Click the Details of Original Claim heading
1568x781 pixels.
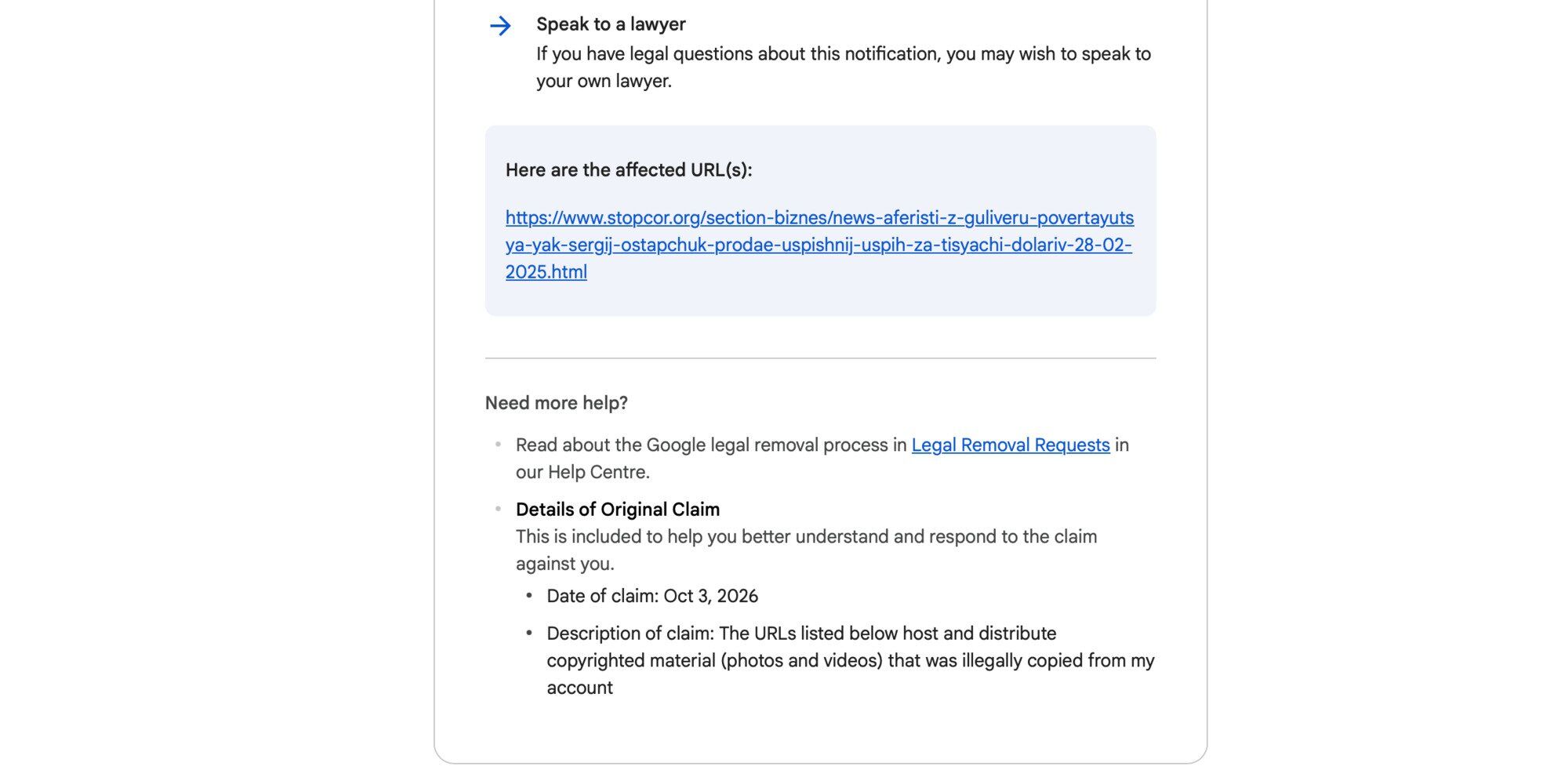(x=618, y=510)
